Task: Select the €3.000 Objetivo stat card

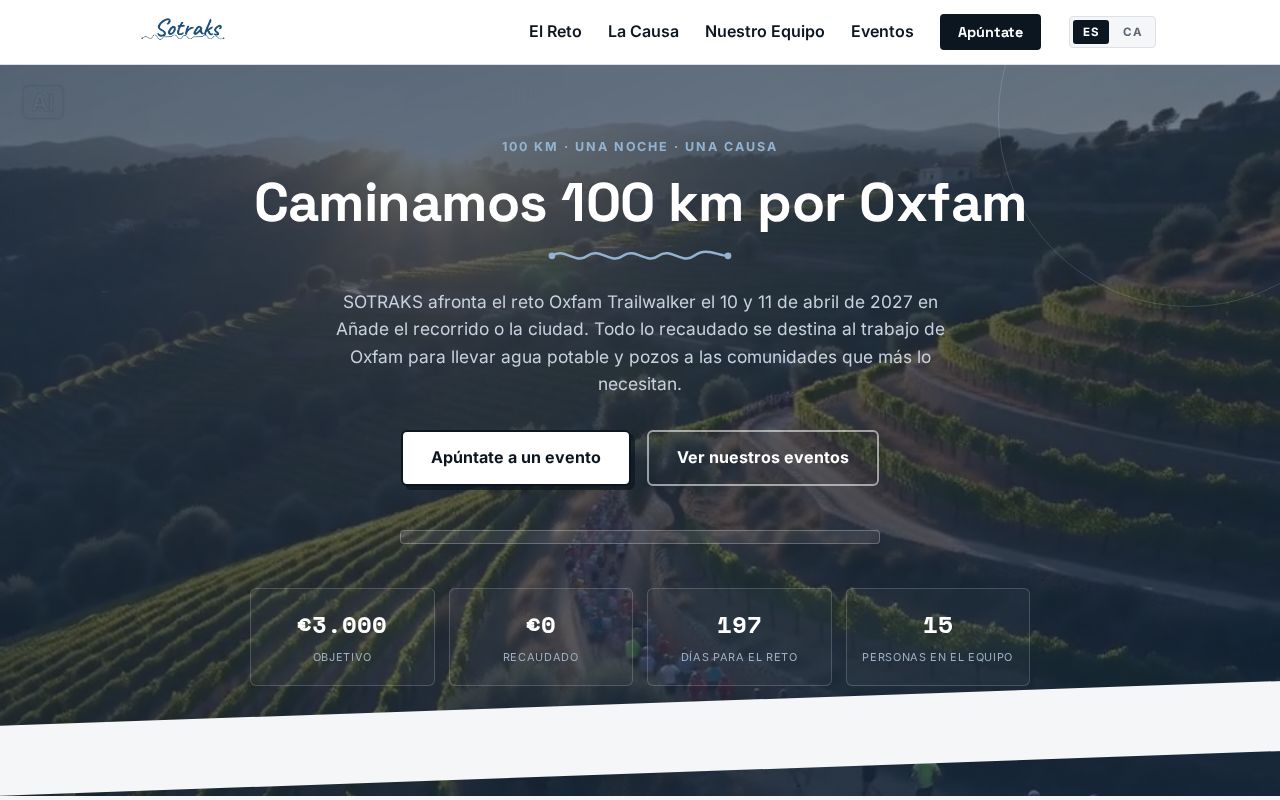Action: [342, 637]
